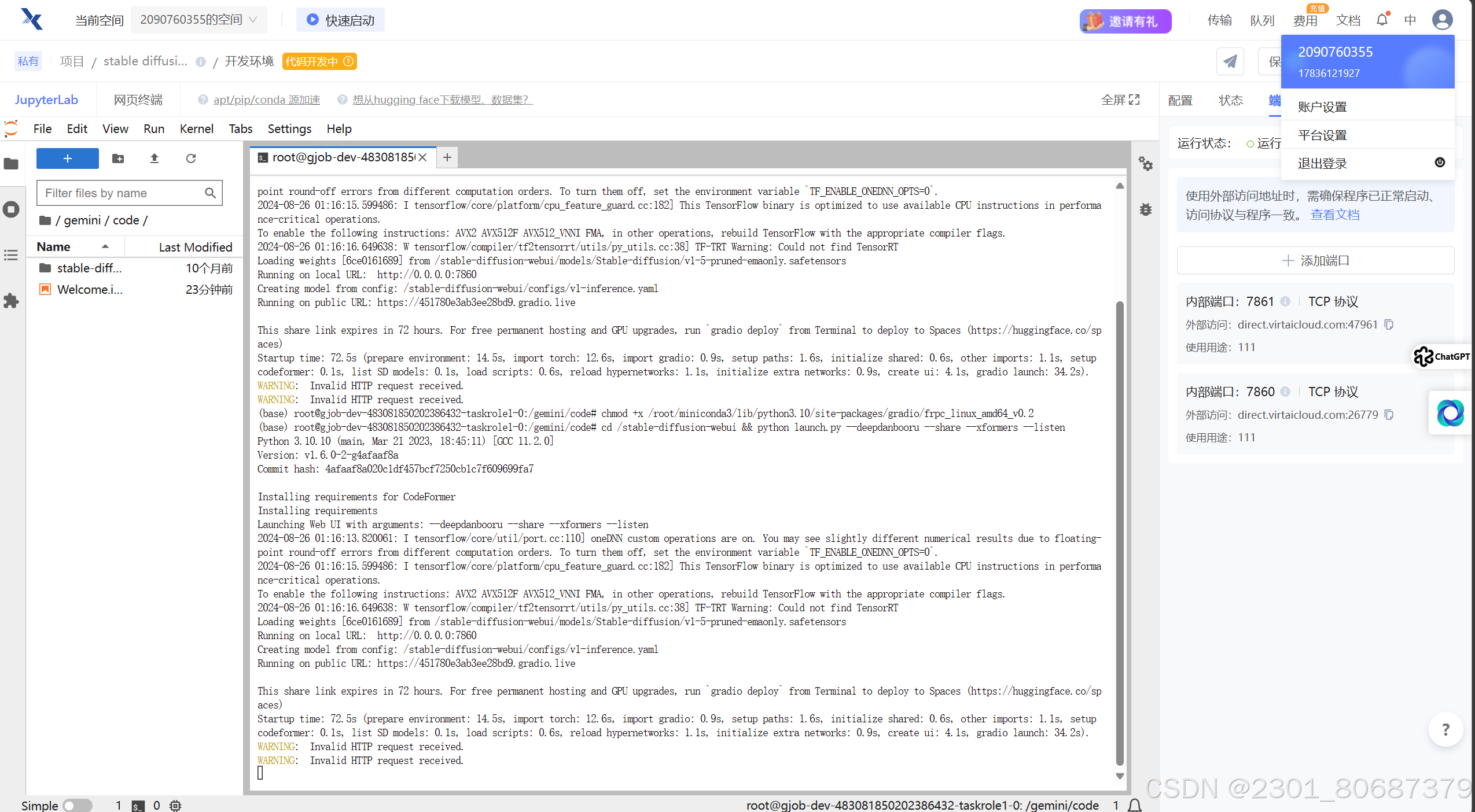Click the 添加端口 button
This screenshot has height=812, width=1475.
(x=1315, y=261)
